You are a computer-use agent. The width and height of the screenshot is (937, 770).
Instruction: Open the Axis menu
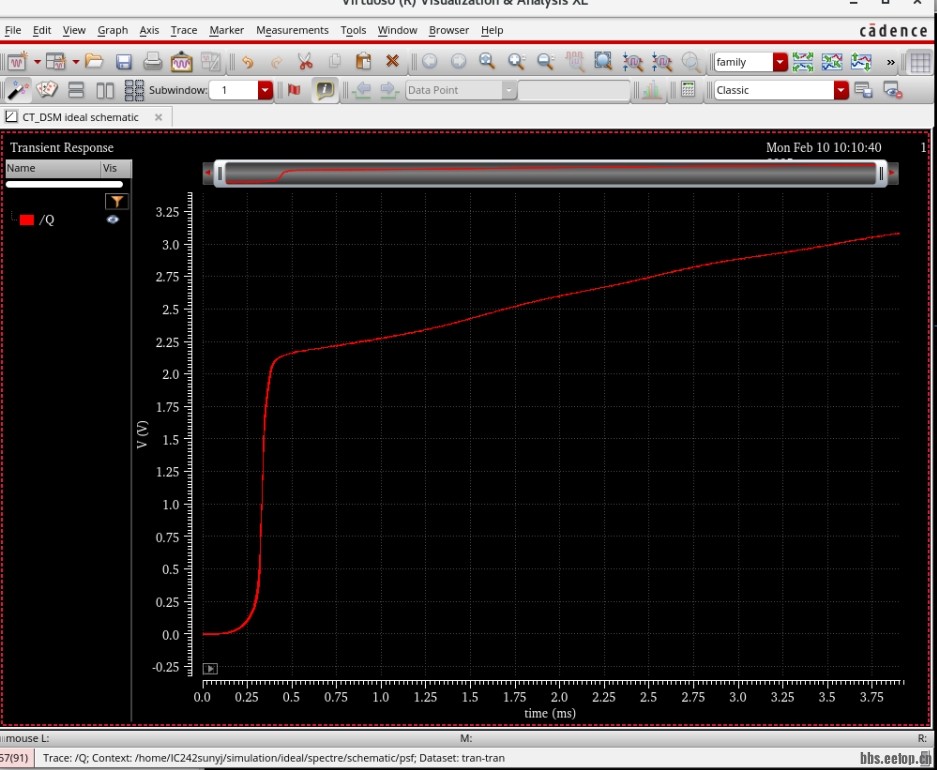point(149,30)
